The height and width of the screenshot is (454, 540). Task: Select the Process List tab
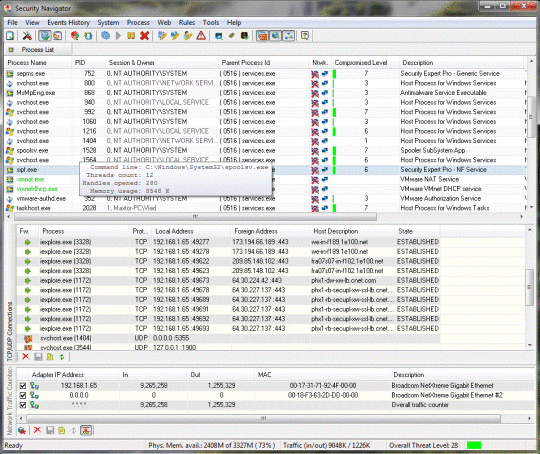click(x=38, y=50)
